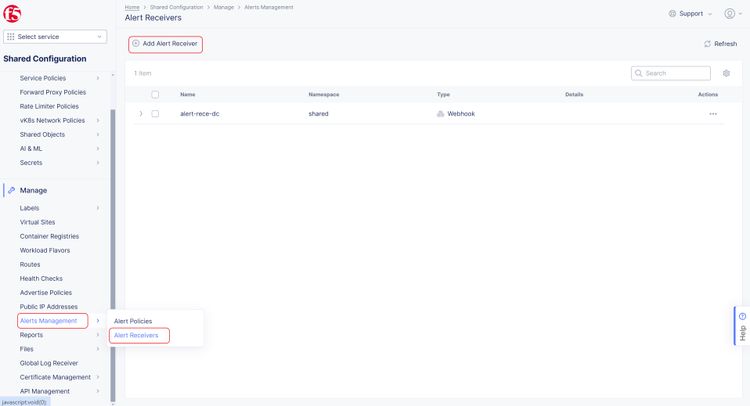Screen dimensions: 750x406
Task: Expand Files submenu arrow
Action: coord(98,349)
